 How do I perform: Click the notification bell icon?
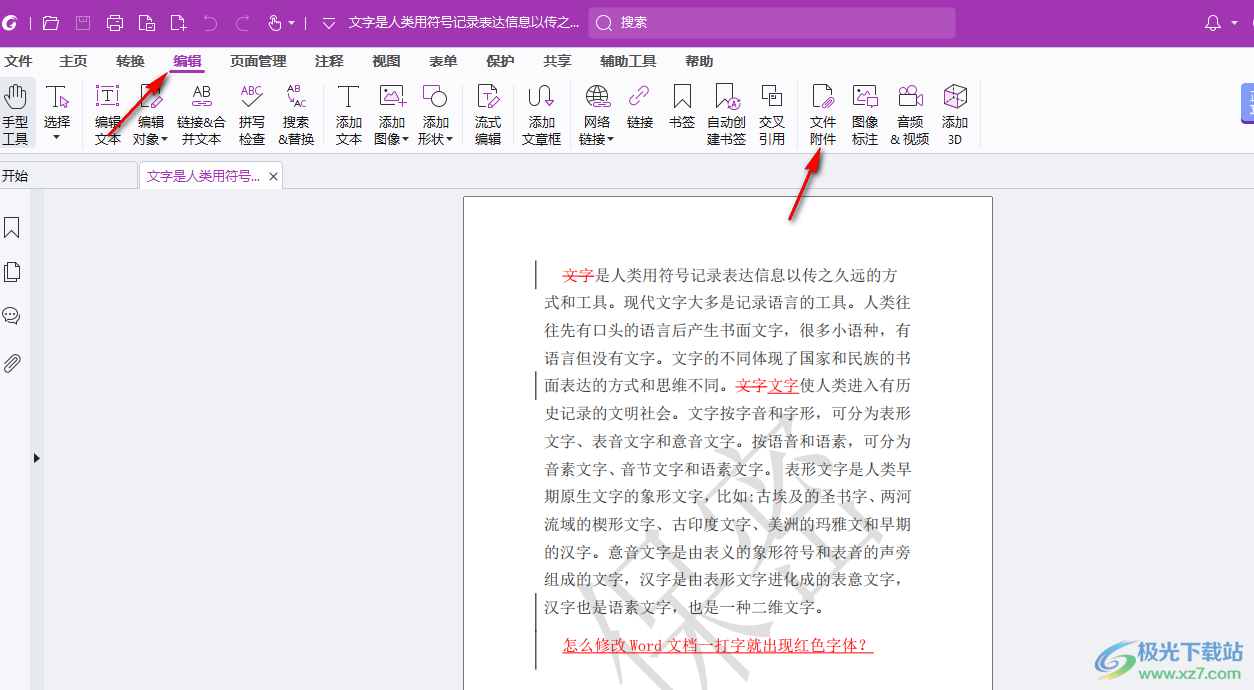point(1213,23)
